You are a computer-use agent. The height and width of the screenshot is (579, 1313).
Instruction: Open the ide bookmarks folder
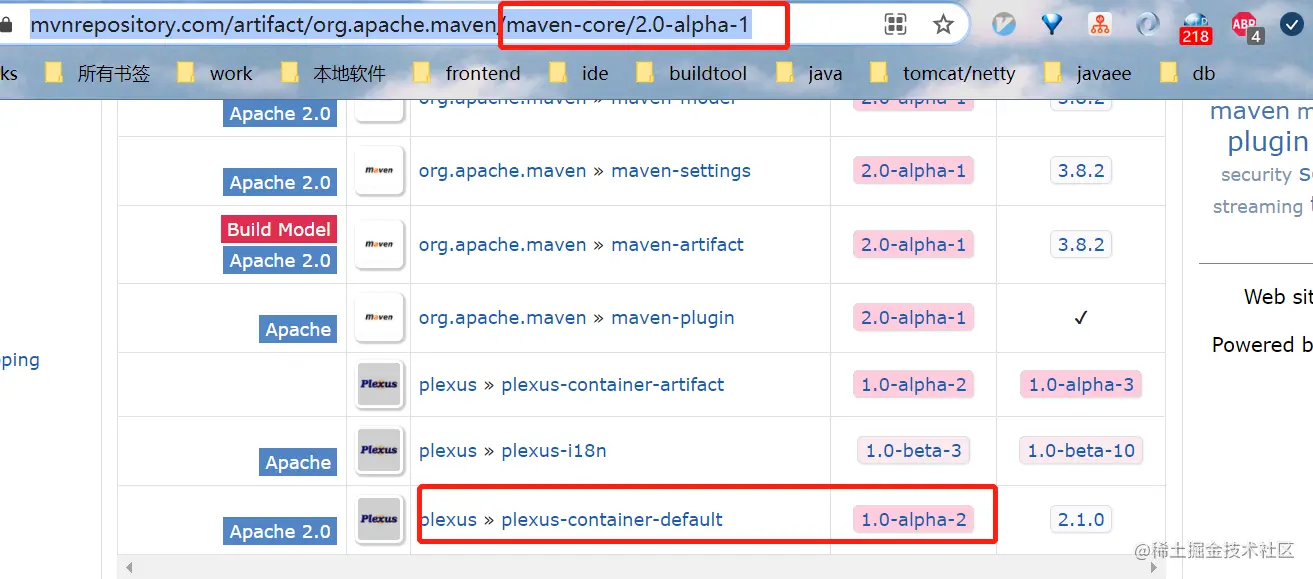tap(579, 73)
